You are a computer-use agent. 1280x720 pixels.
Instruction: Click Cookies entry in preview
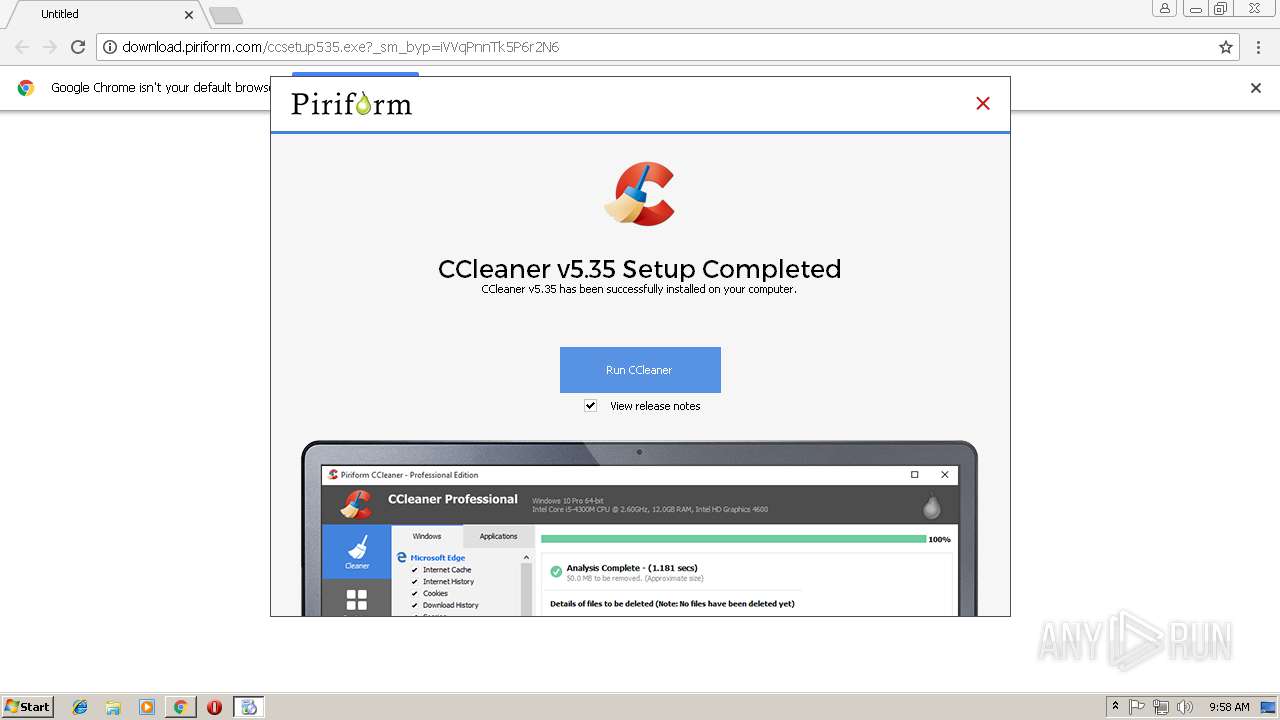435,594
